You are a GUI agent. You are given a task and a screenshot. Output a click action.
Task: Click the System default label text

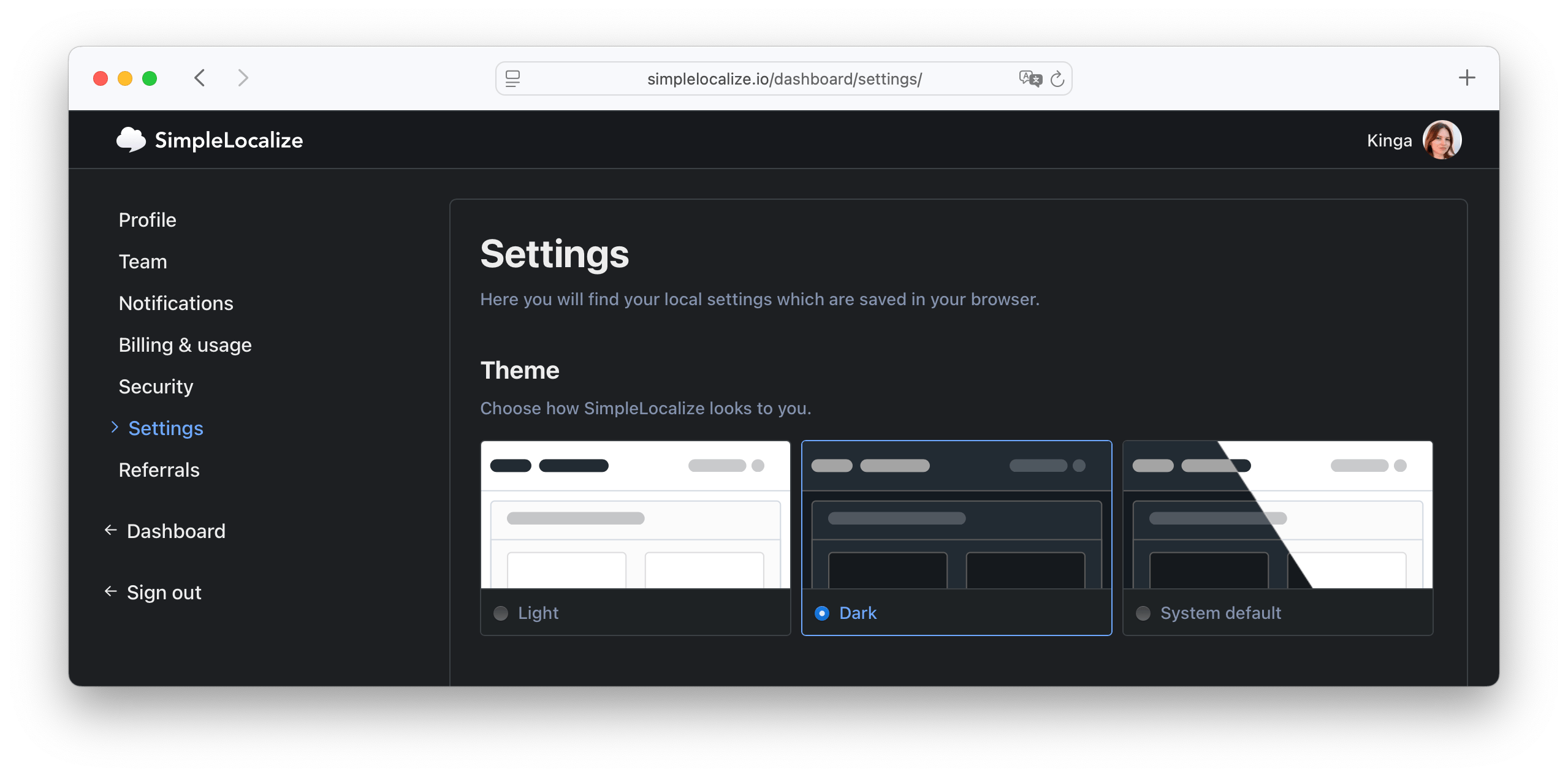pyautogui.click(x=1220, y=613)
